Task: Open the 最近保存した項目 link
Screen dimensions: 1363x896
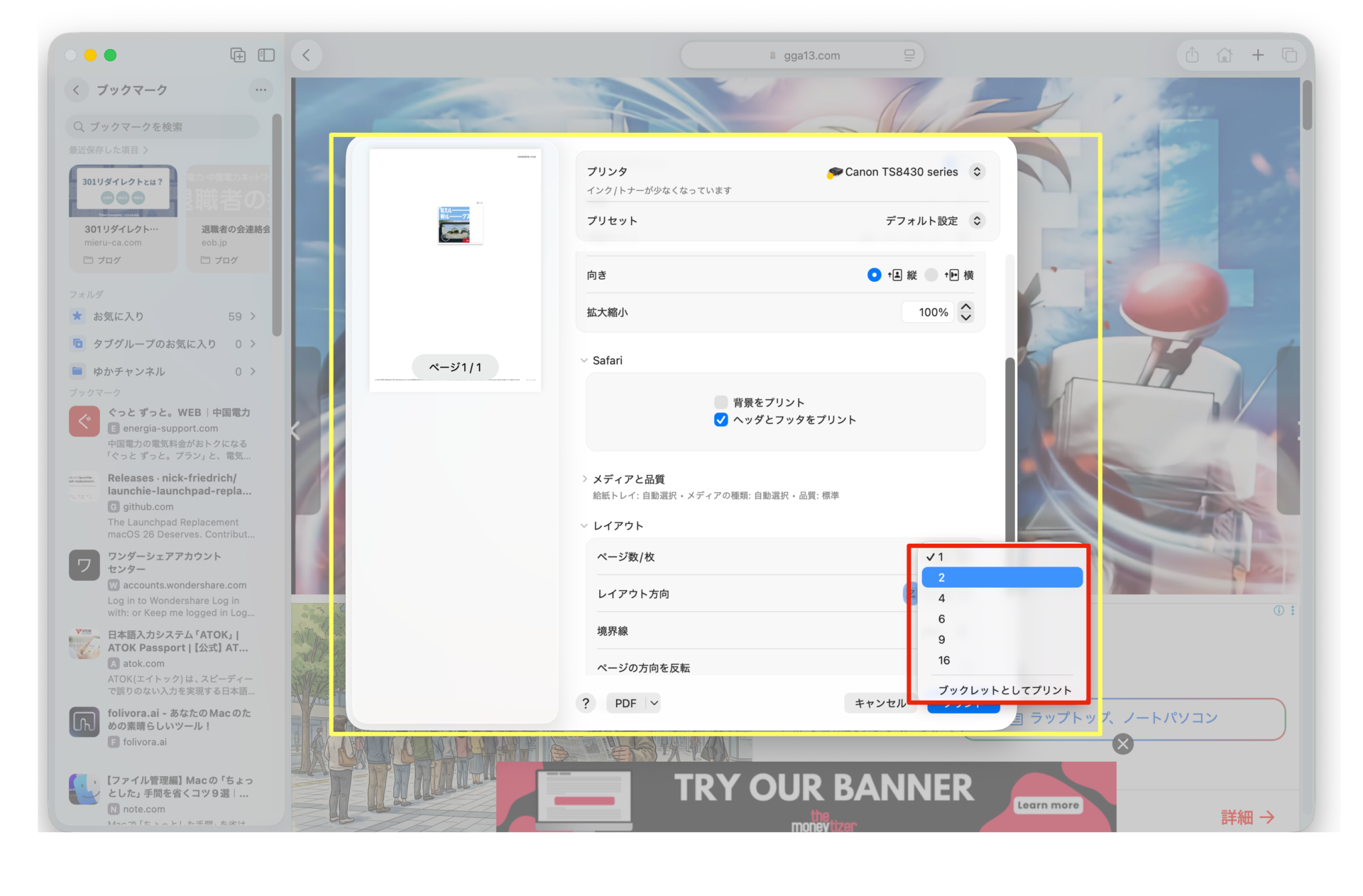Action: 108,150
